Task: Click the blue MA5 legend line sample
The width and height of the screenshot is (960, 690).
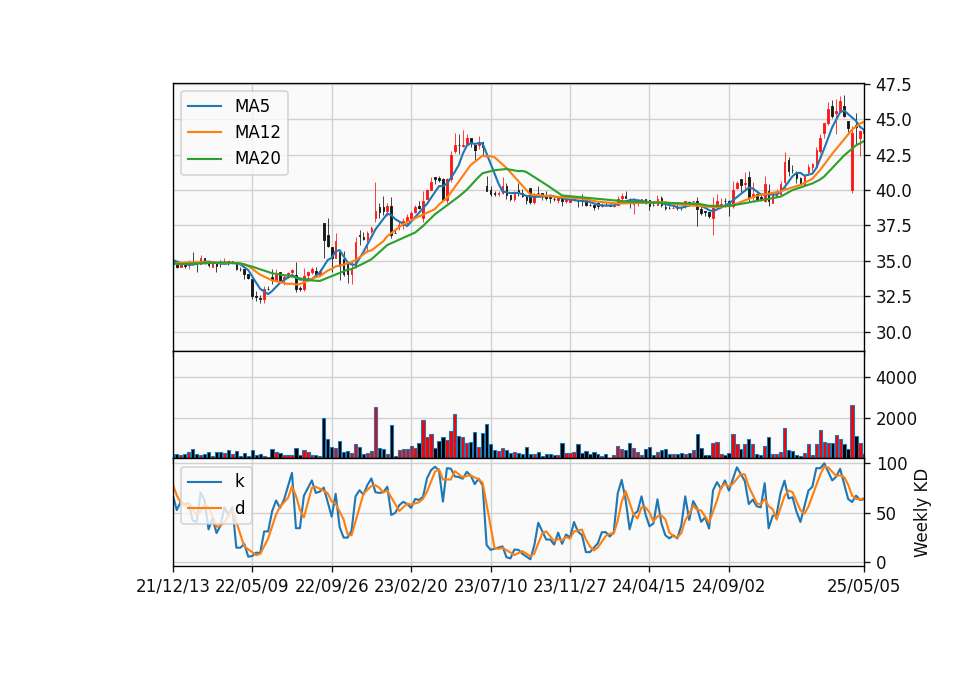Action: (204, 106)
